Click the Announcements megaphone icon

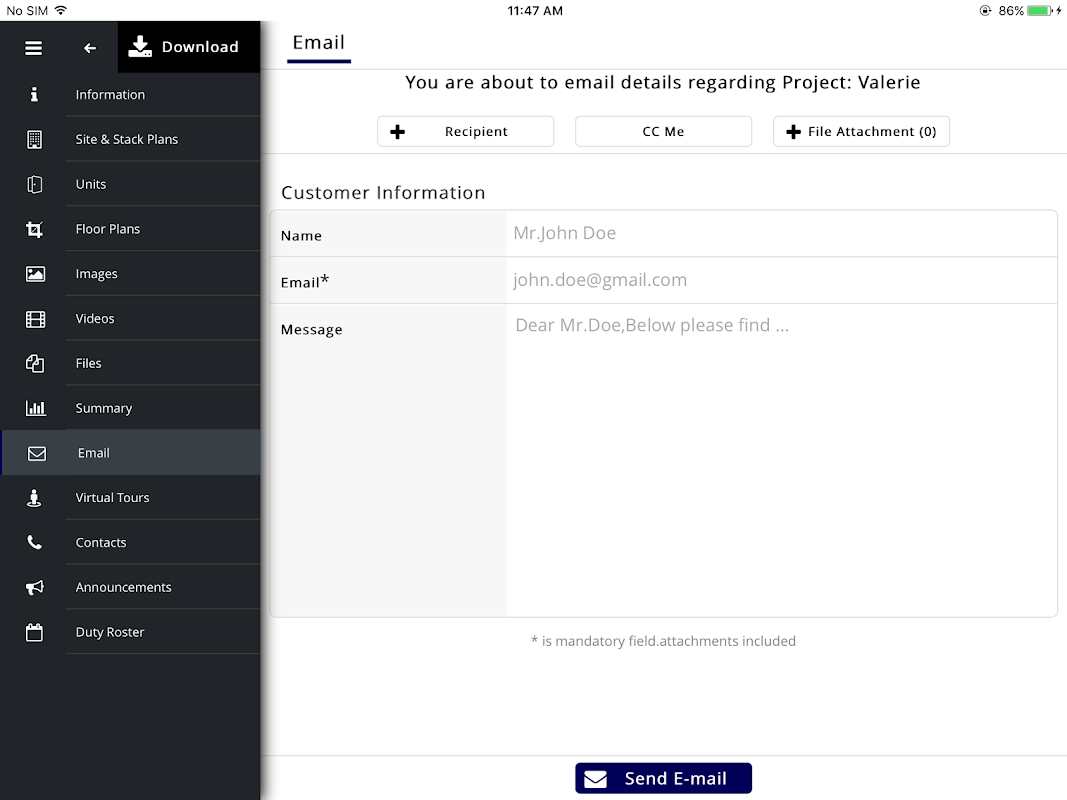pyautogui.click(x=35, y=587)
